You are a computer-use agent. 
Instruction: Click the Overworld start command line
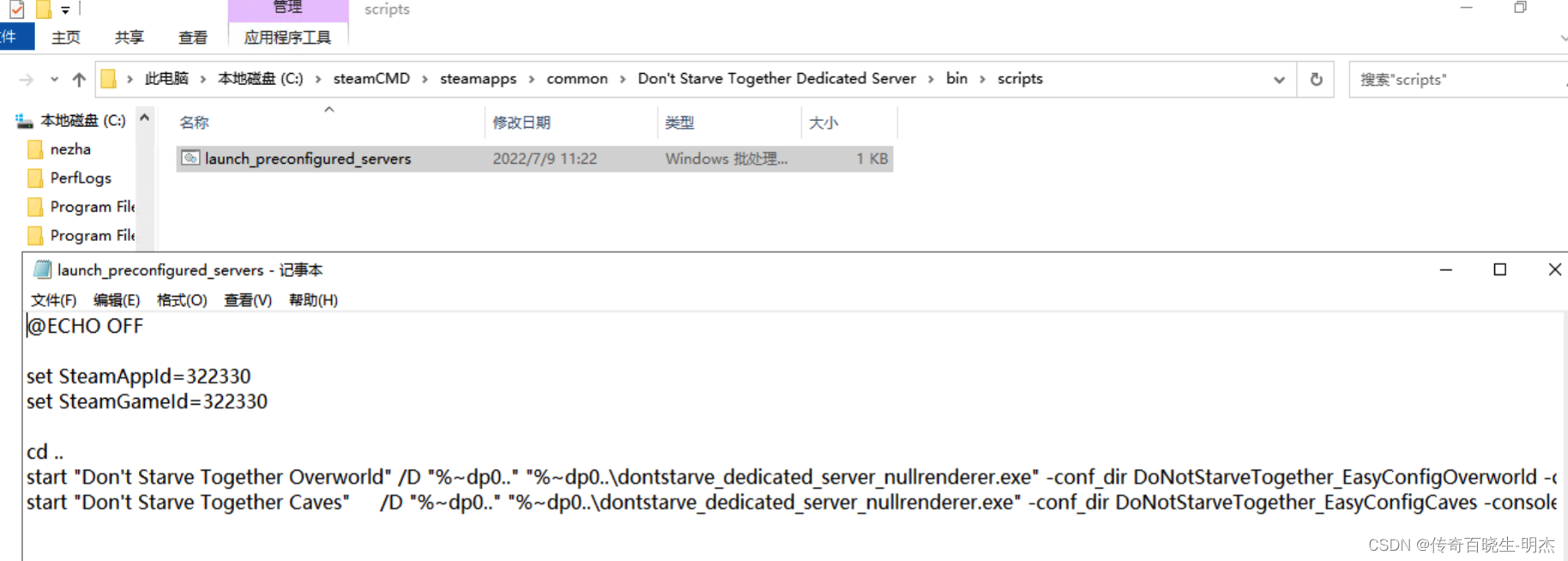[x=791, y=477]
